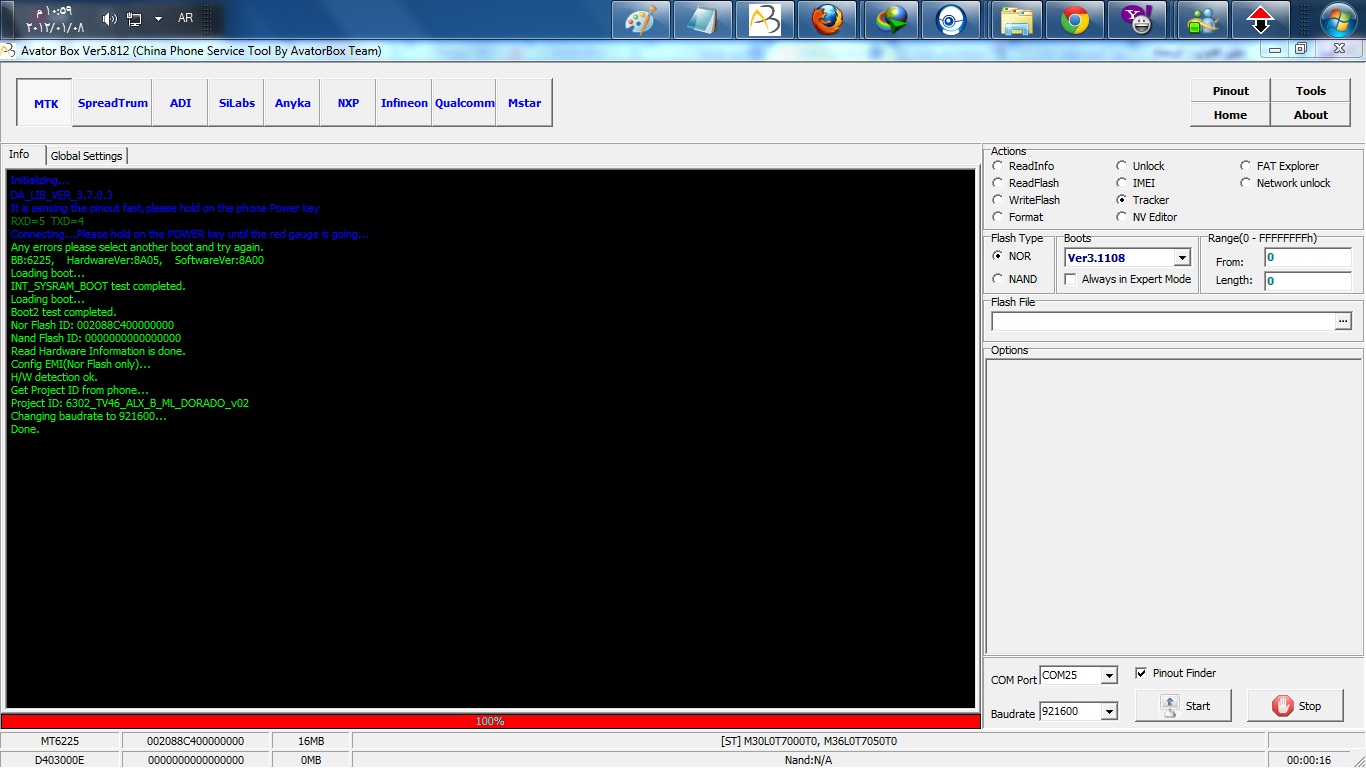Show hidden tray icons arrow
1366x768 pixels.
pos(158,18)
